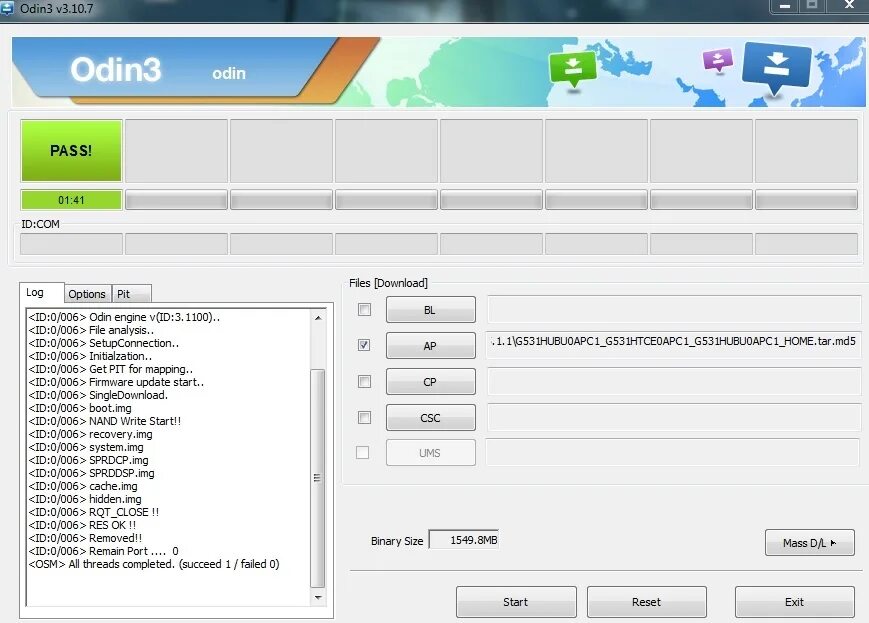Enable the BL file checkbox
The width and height of the screenshot is (869, 623).
coord(364,309)
